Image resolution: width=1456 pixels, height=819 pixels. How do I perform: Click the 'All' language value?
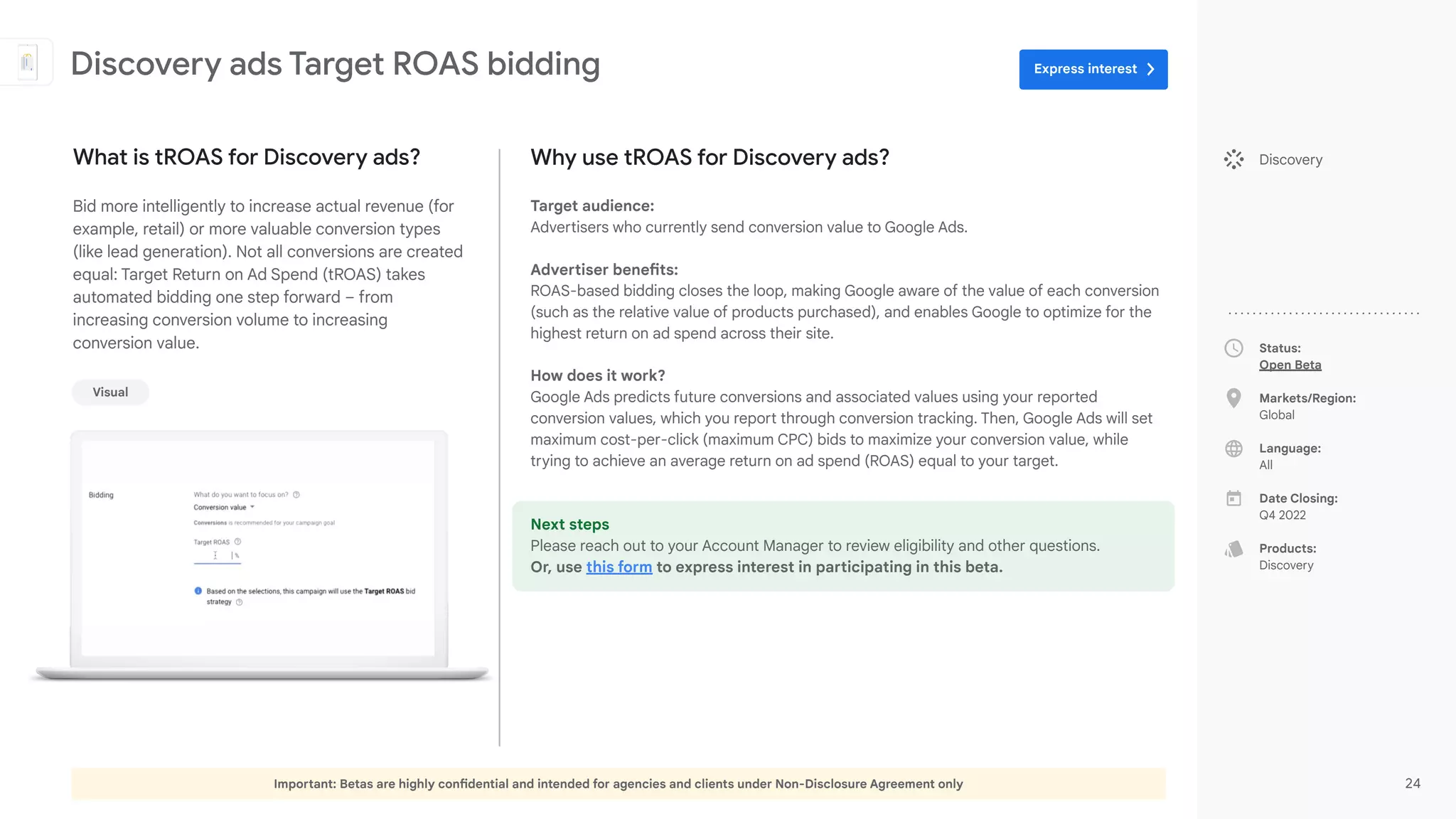click(1265, 465)
